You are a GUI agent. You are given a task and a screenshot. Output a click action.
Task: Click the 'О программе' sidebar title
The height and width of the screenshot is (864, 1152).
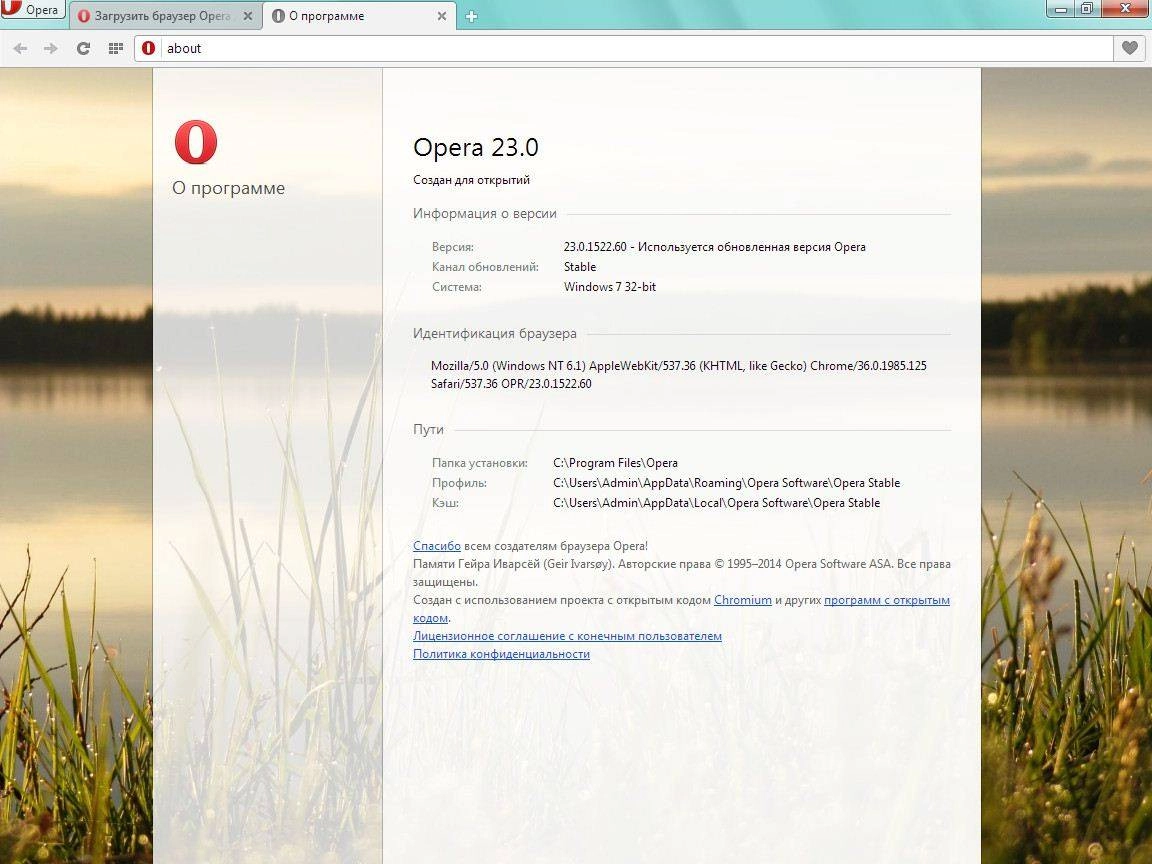pos(228,188)
